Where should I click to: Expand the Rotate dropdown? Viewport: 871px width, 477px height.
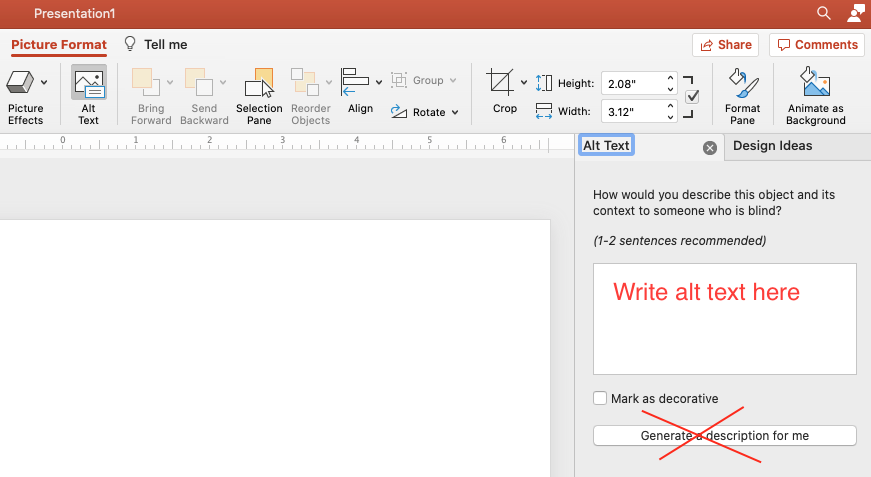[x=455, y=113]
